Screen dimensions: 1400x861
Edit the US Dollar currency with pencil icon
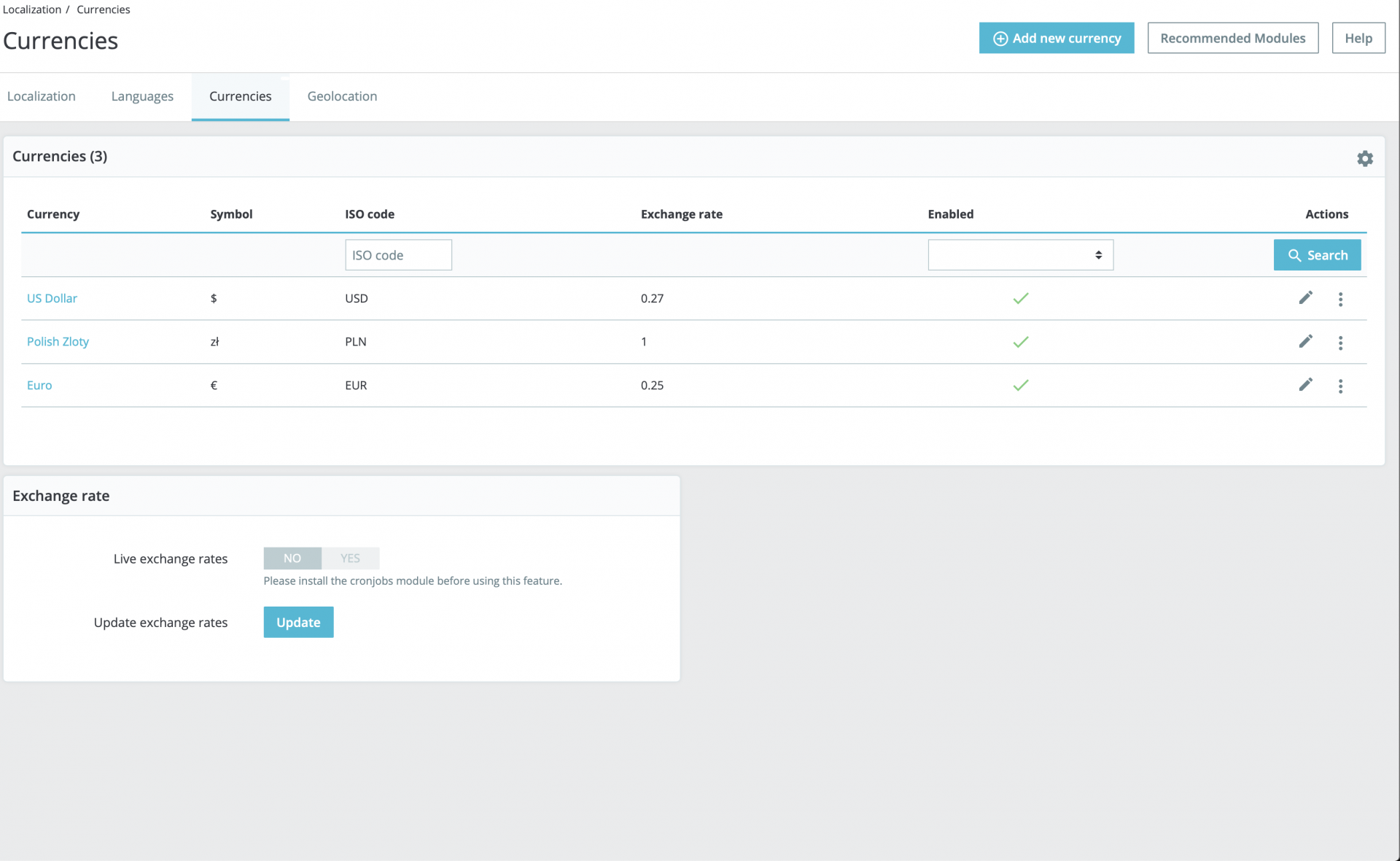point(1305,297)
